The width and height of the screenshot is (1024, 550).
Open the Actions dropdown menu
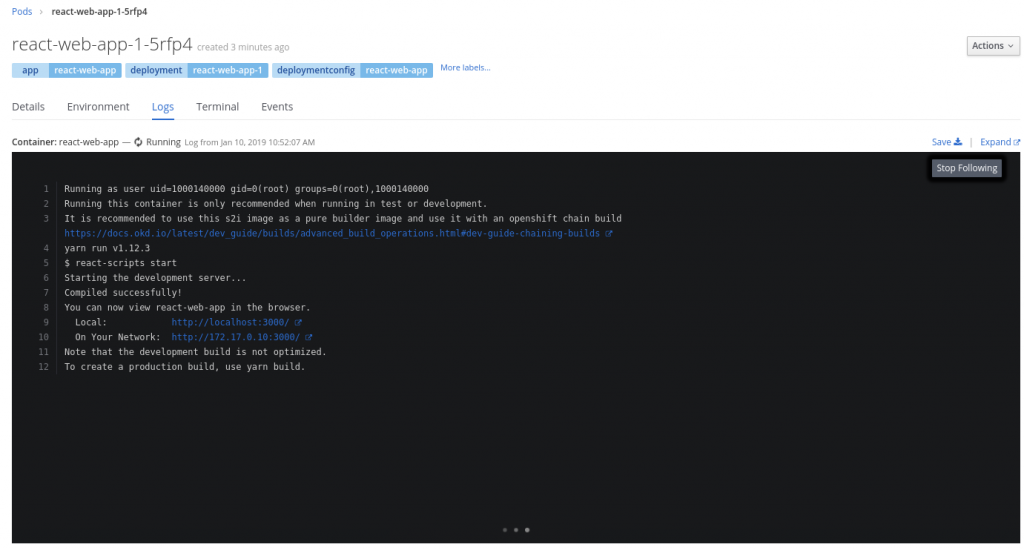(x=993, y=46)
